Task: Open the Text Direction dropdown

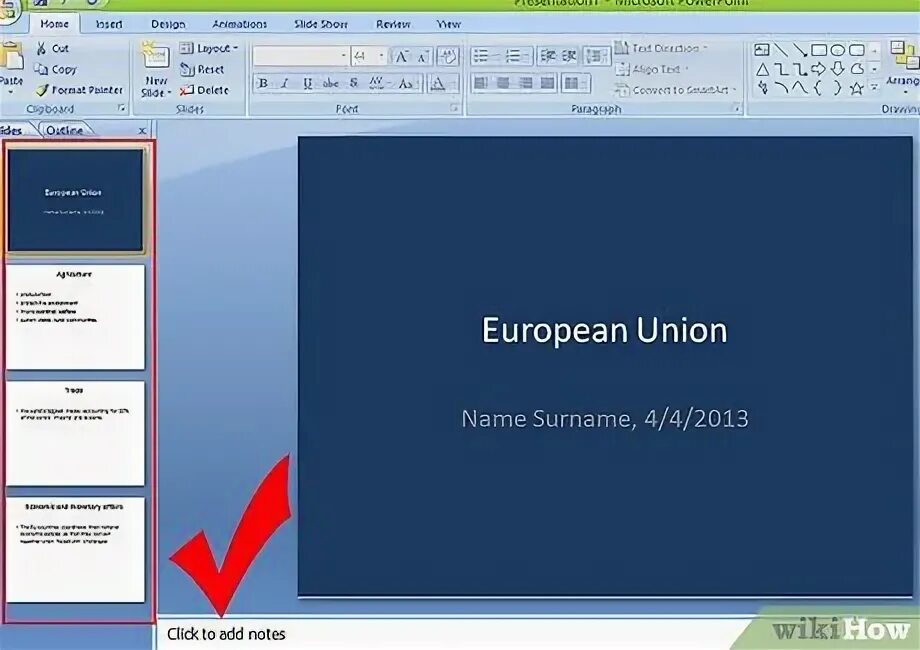Action: click(x=661, y=48)
